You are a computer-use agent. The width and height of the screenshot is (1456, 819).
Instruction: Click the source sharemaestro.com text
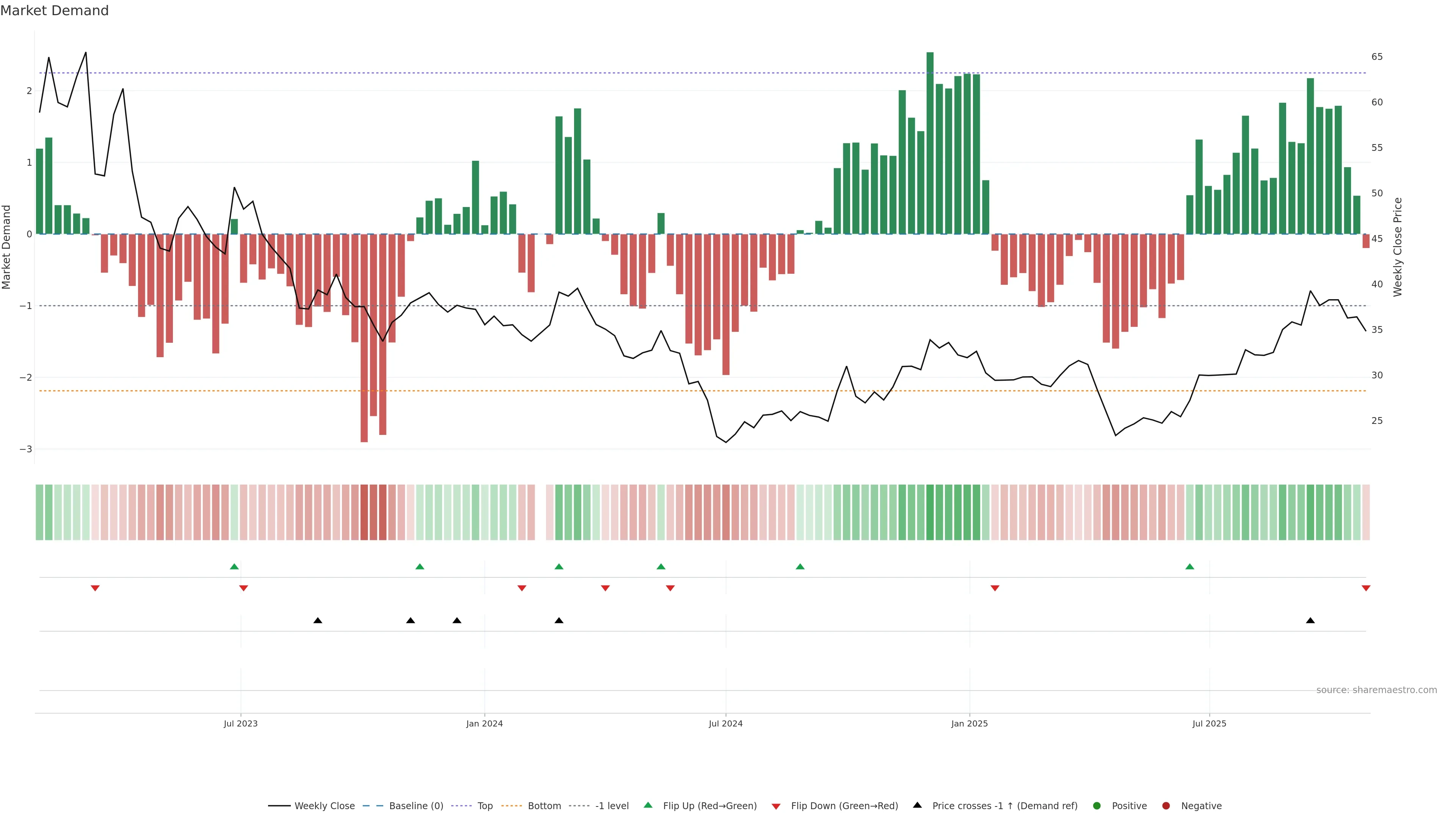(1376, 690)
